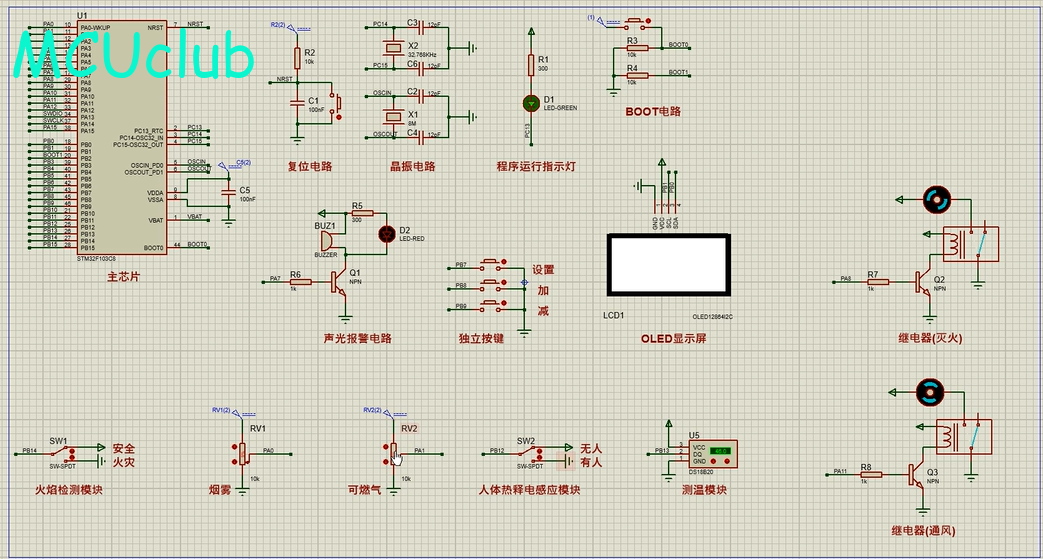The height and width of the screenshot is (559, 1043).
Task: Click the NRST reset push button
Action: (338, 104)
